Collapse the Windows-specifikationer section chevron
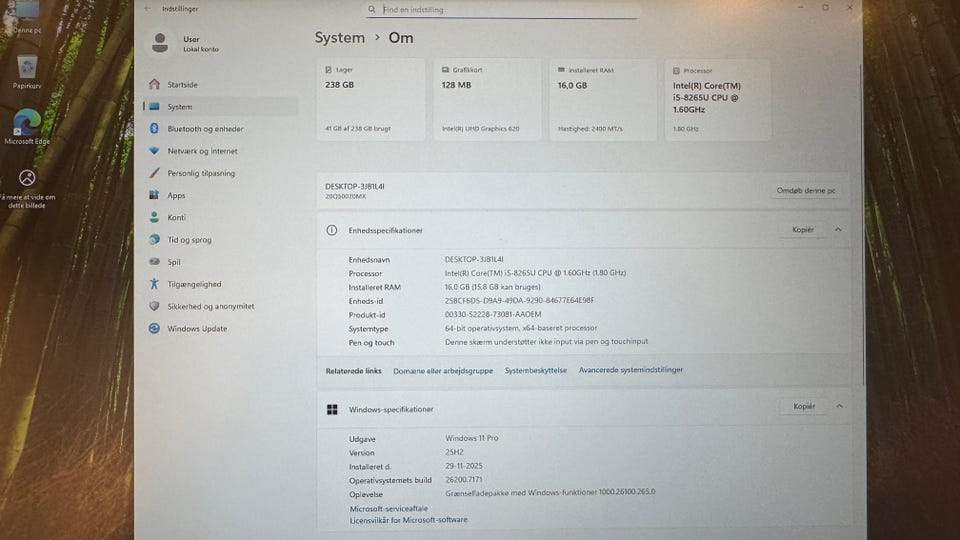Viewport: 960px width, 540px height. (x=839, y=406)
